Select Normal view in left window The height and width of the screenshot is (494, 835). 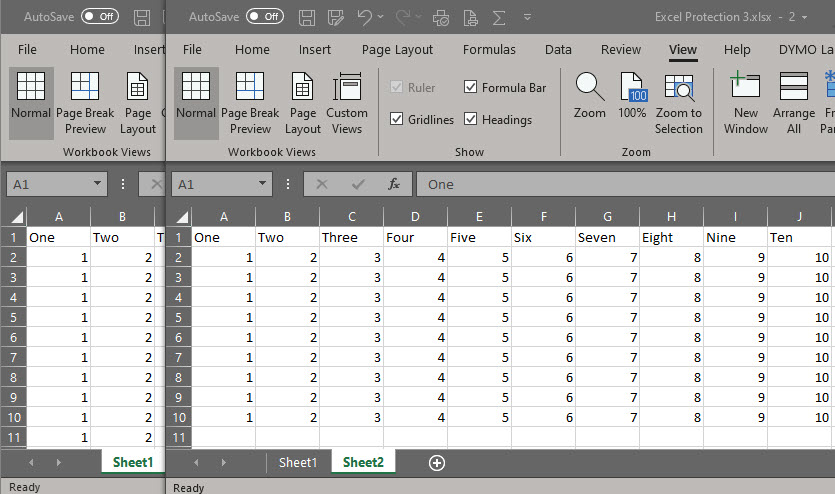(31, 103)
